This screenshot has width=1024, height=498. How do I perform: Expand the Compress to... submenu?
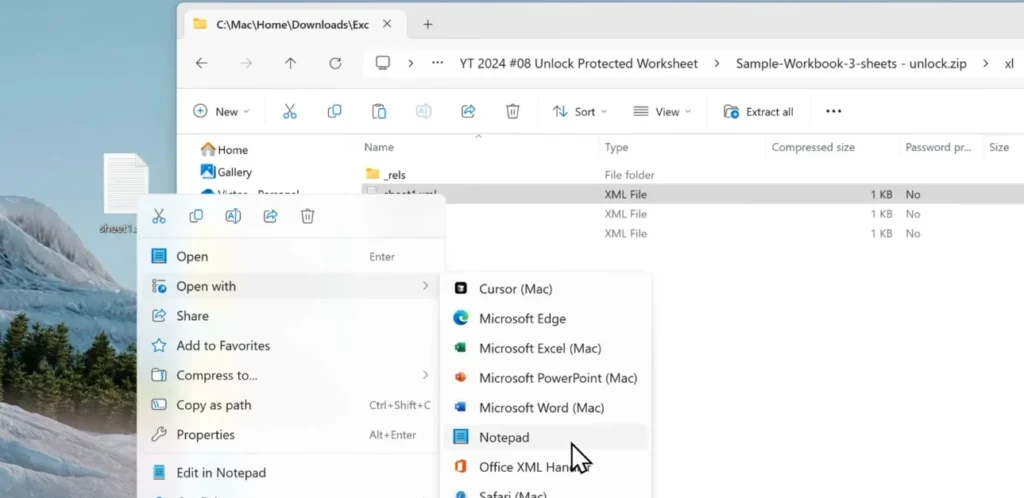(x=291, y=375)
